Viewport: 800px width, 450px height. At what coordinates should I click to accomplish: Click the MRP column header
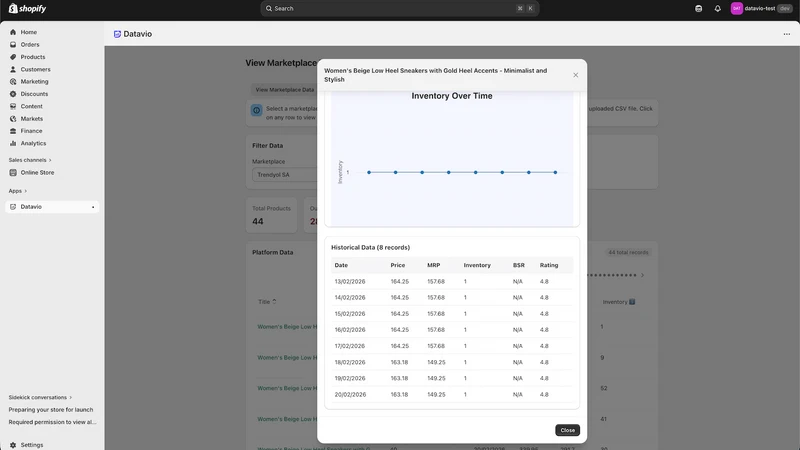[x=433, y=265]
